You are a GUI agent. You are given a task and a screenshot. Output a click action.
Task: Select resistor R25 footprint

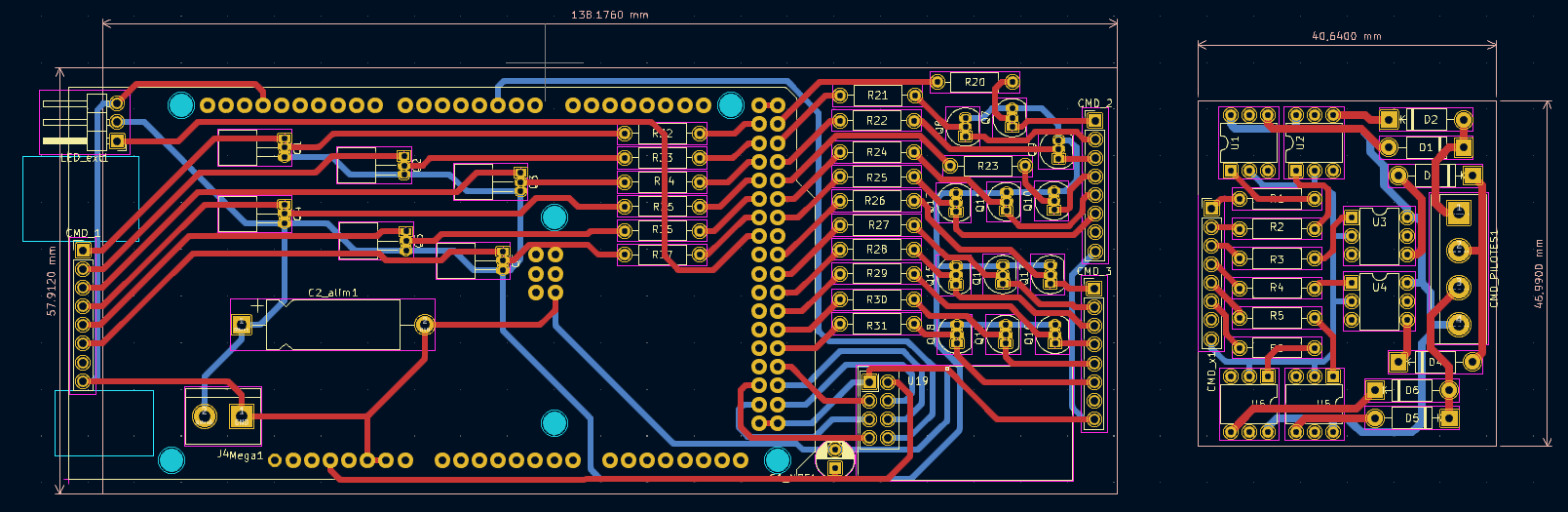click(x=877, y=177)
